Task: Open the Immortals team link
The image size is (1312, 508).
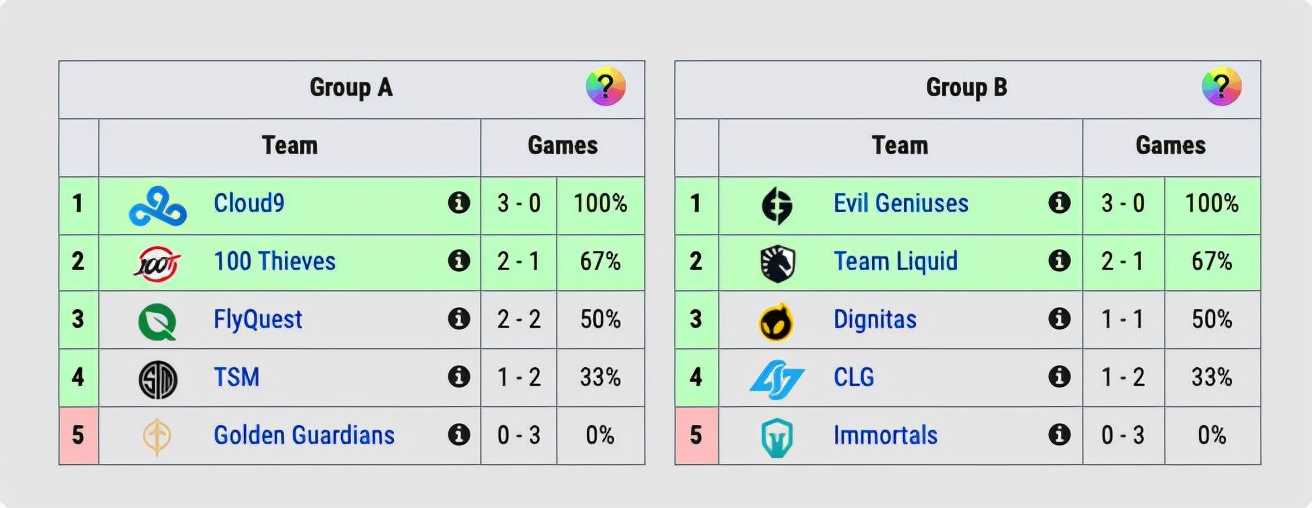Action: point(886,436)
